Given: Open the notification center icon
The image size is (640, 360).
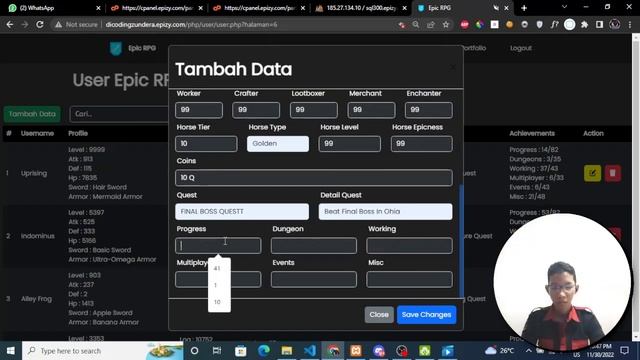Looking at the screenshot, I should pos(624,351).
